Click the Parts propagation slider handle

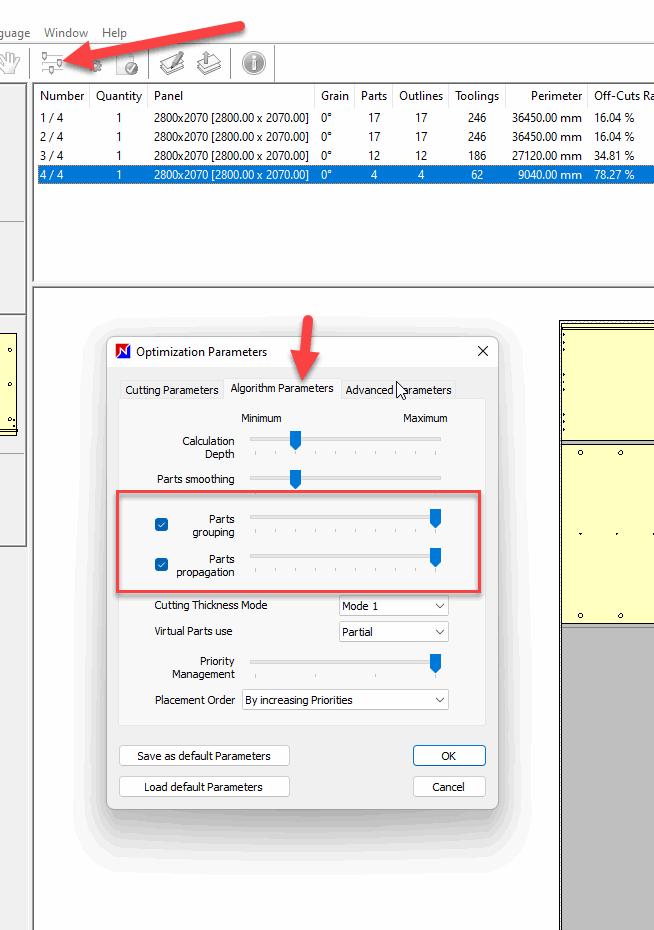[x=435, y=558]
